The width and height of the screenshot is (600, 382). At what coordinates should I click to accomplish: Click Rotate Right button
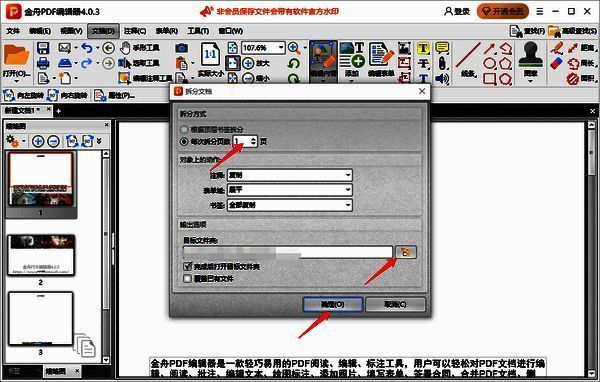point(67,95)
